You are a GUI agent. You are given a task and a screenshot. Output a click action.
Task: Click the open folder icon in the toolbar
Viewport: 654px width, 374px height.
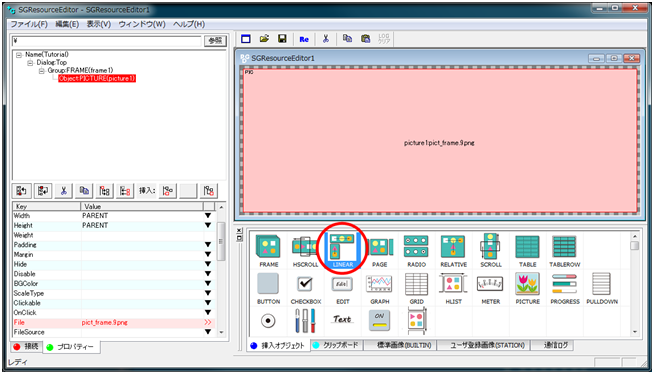[x=264, y=39]
